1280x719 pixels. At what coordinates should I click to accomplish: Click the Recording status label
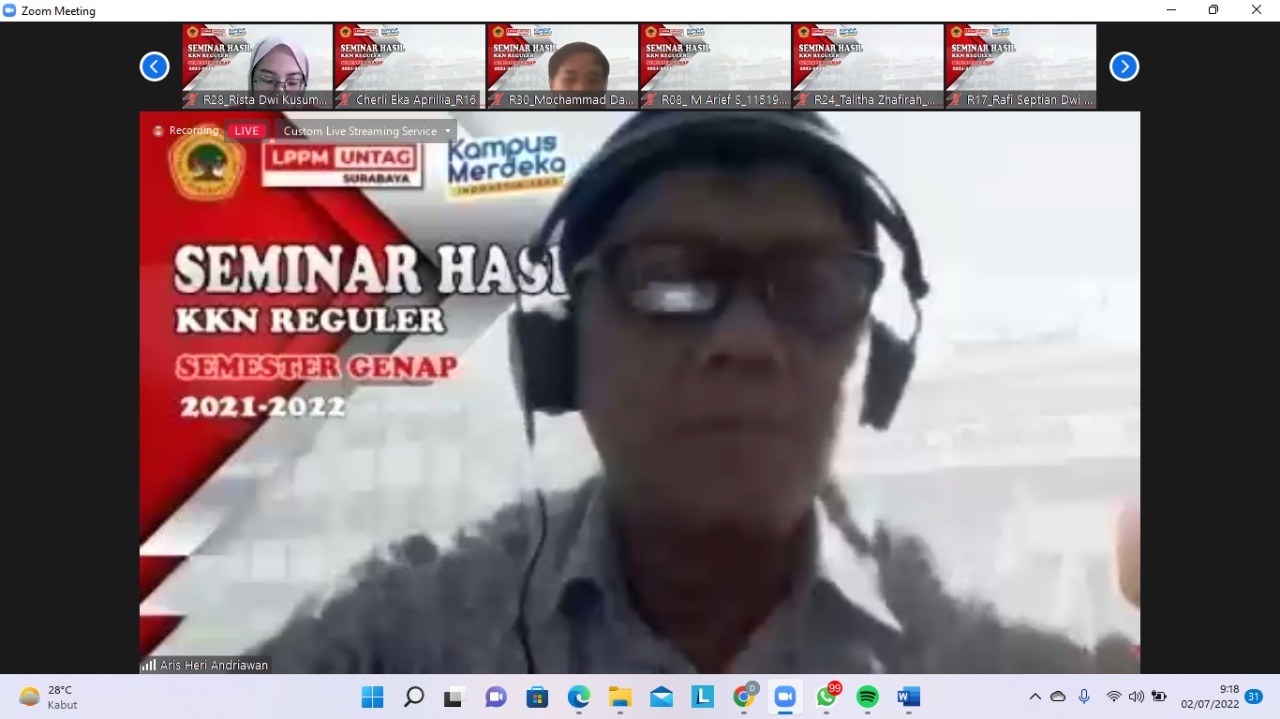pos(194,131)
